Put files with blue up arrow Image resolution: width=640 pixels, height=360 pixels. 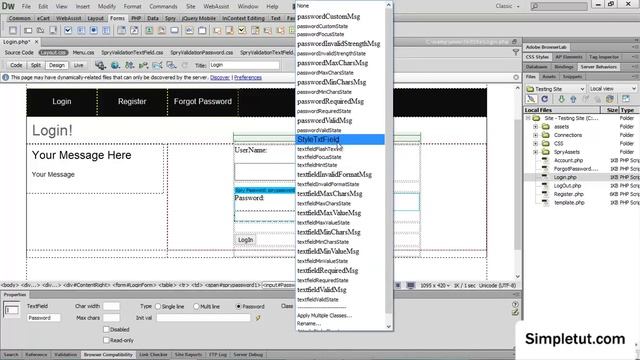pyautogui.click(x=573, y=99)
